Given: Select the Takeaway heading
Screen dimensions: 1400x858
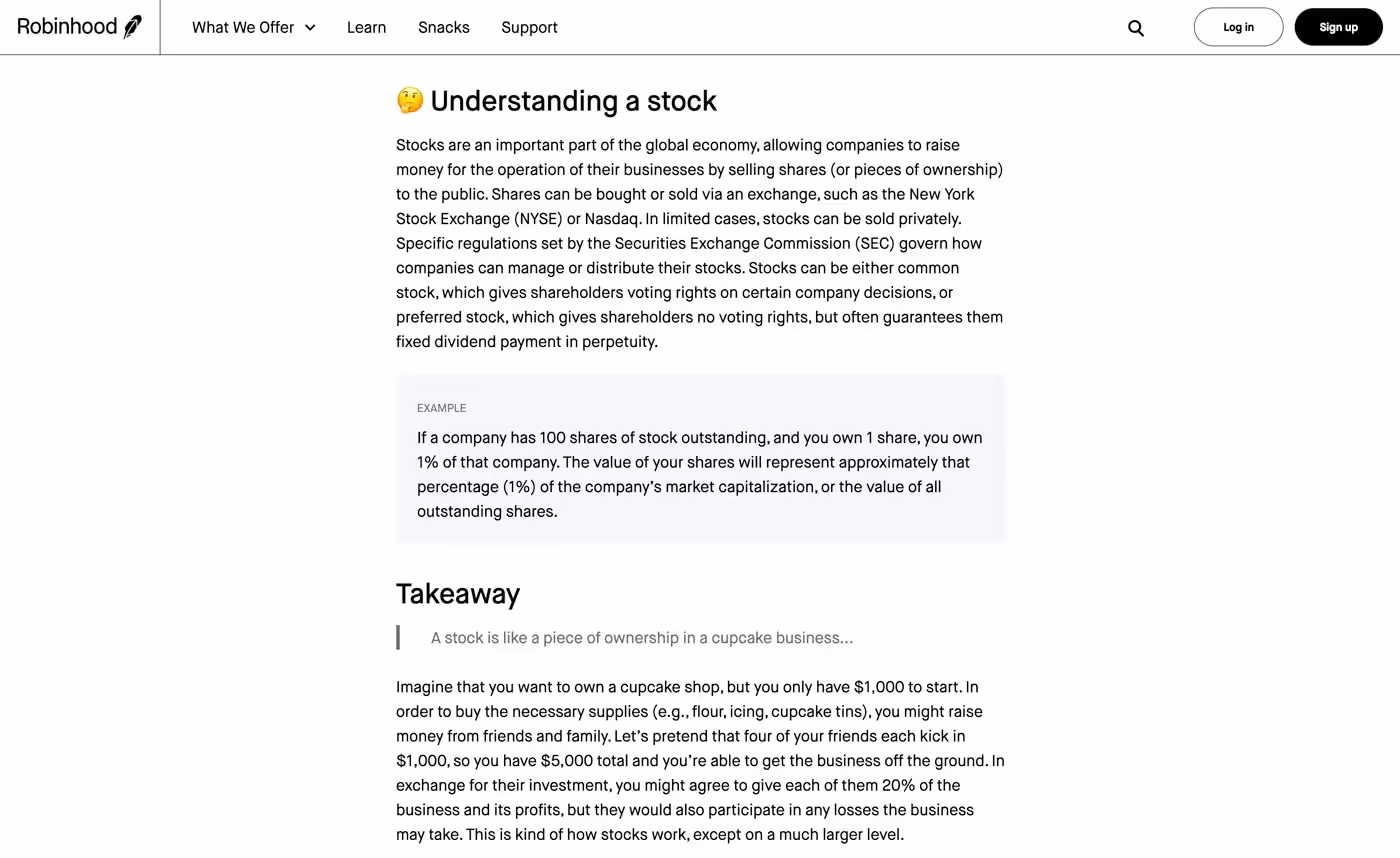Looking at the screenshot, I should pos(458,594).
